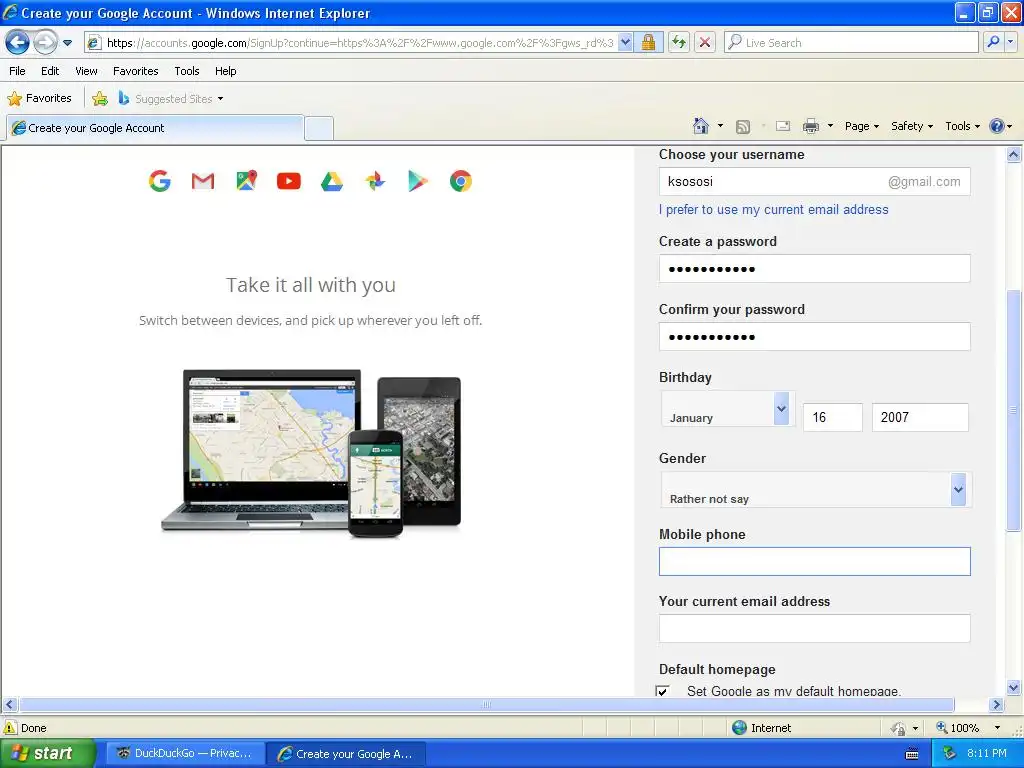This screenshot has height=768, width=1024.
Task: Click the YouTube icon
Action: pos(289,181)
